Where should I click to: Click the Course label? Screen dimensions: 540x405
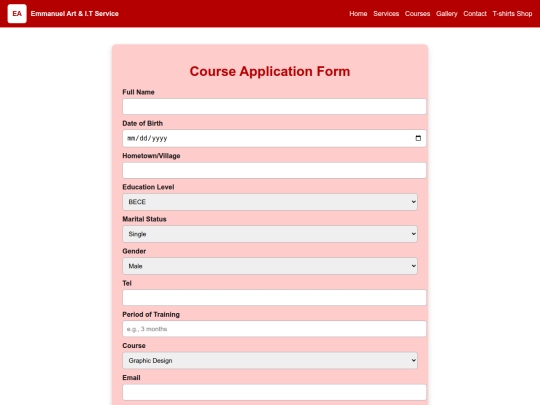[134, 345]
